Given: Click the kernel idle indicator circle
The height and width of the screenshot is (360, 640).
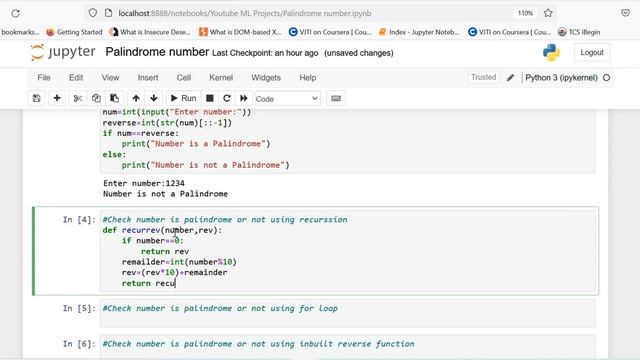Looking at the screenshot, I should point(607,78).
